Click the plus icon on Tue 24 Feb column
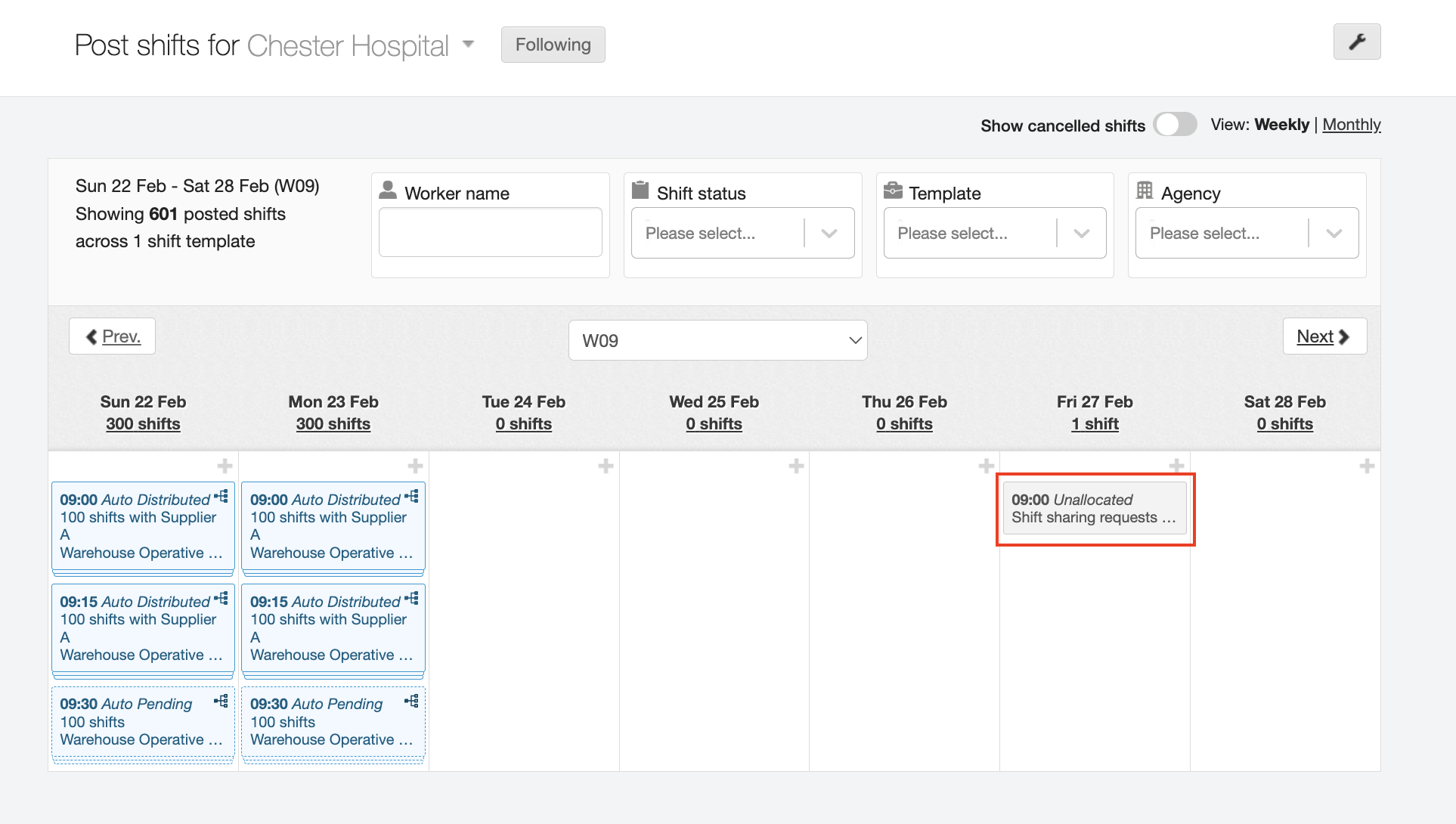This screenshot has height=824, width=1456. click(606, 466)
